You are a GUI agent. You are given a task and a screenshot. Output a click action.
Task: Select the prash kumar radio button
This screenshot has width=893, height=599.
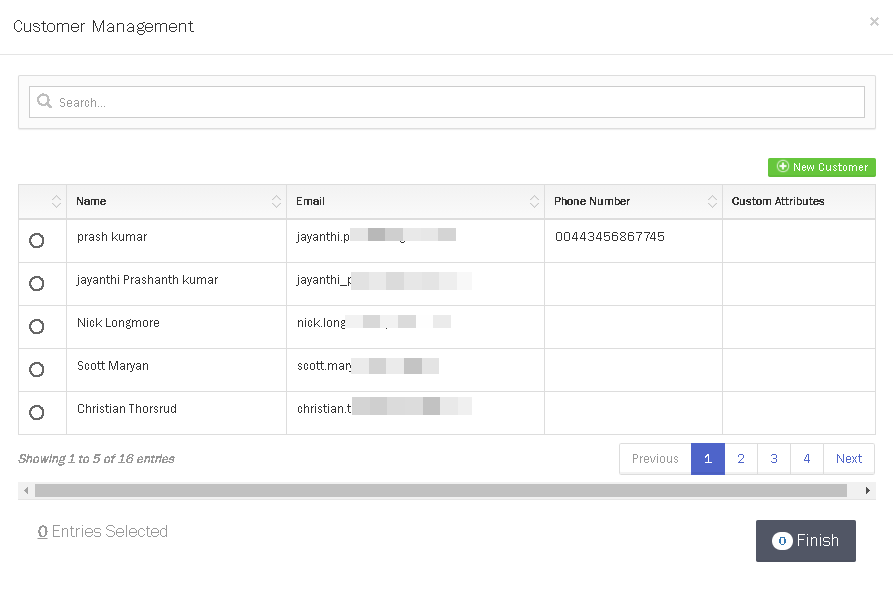click(37, 241)
